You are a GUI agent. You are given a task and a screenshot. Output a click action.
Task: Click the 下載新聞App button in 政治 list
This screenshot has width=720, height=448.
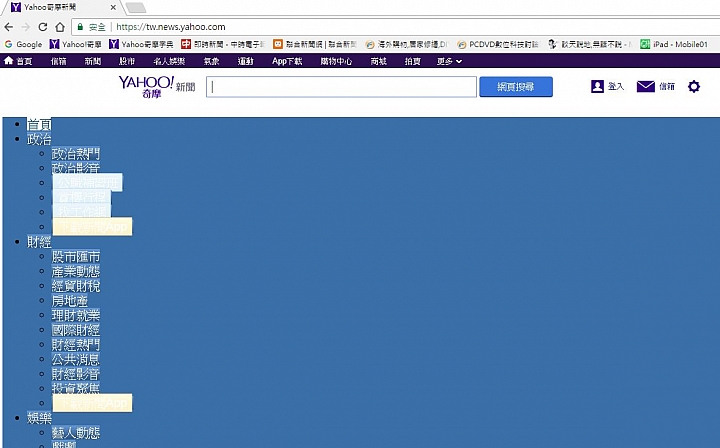[x=92, y=227]
